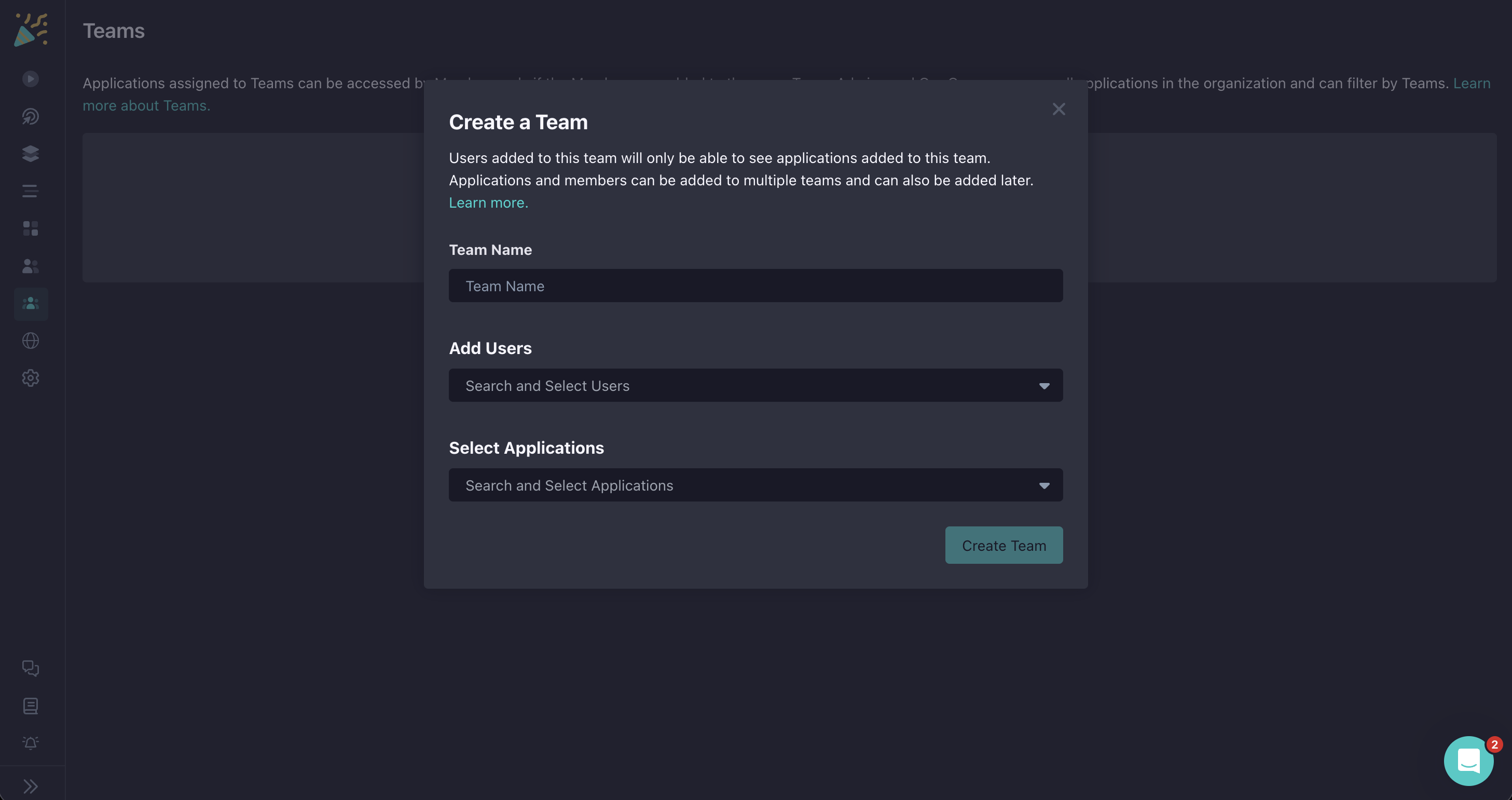Click the Create Team button
This screenshot has width=1512, height=800.
1004,545
